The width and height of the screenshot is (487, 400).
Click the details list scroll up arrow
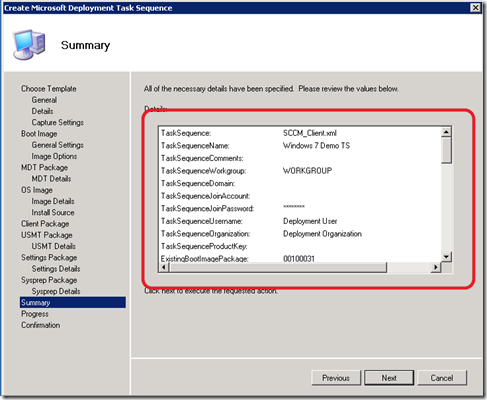tap(446, 132)
